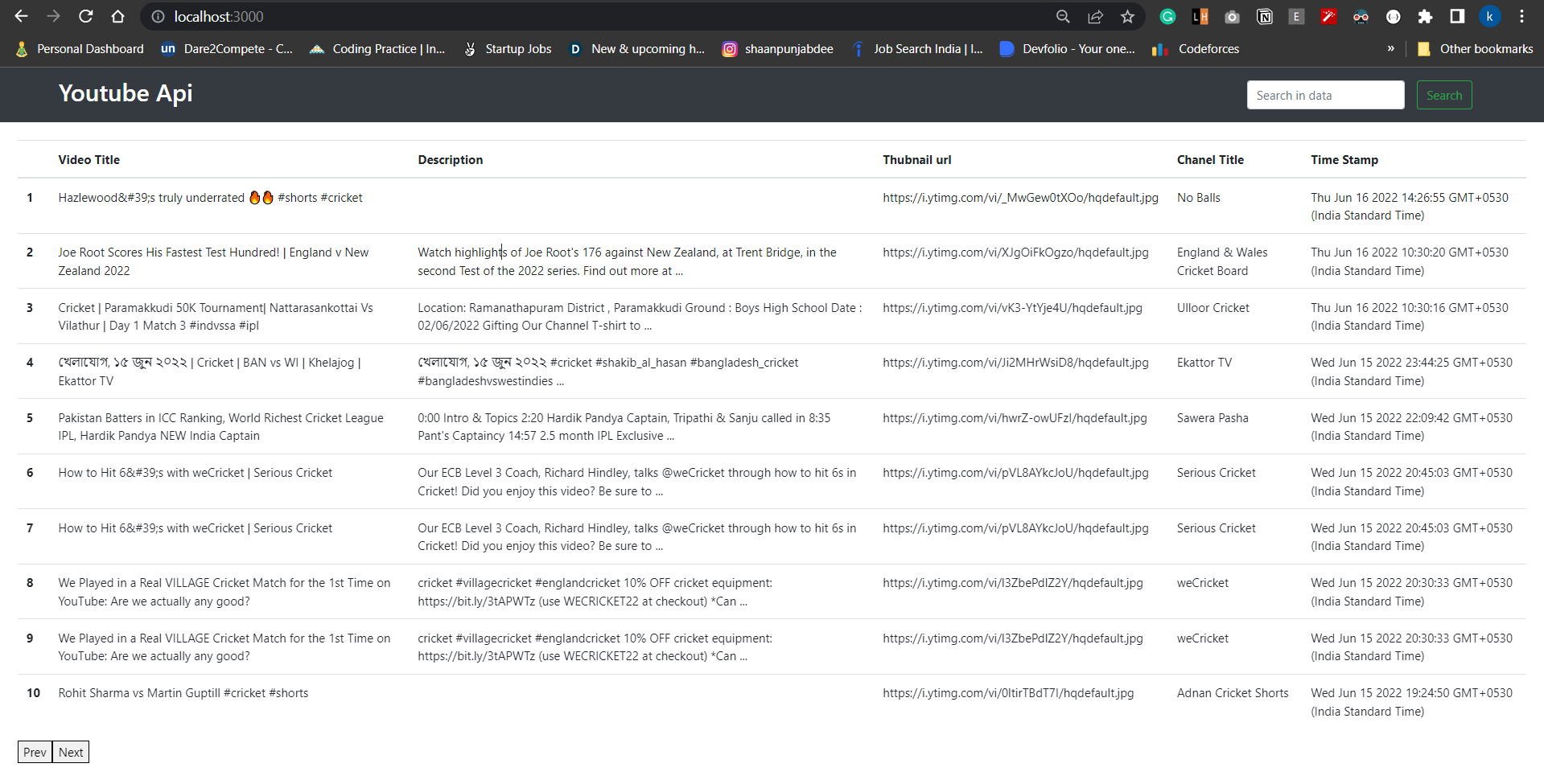1544x784 pixels.
Task: Select the Hazlewood truly underrated video title
Action: tap(210, 198)
